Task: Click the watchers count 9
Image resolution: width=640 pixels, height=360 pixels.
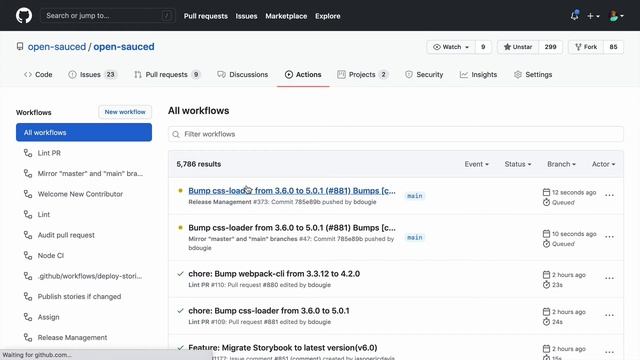Action: pyautogui.click(x=483, y=47)
